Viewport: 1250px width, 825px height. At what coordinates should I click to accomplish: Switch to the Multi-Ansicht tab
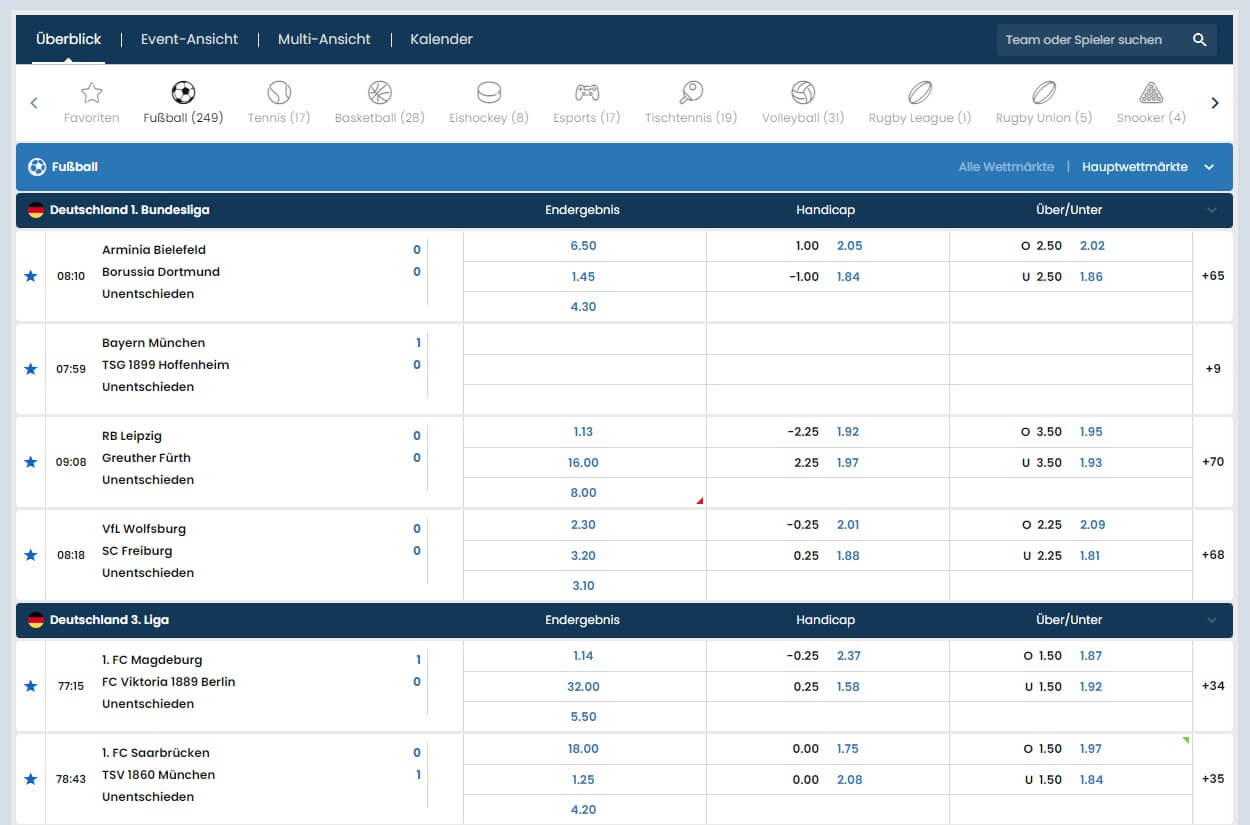pyautogui.click(x=324, y=39)
